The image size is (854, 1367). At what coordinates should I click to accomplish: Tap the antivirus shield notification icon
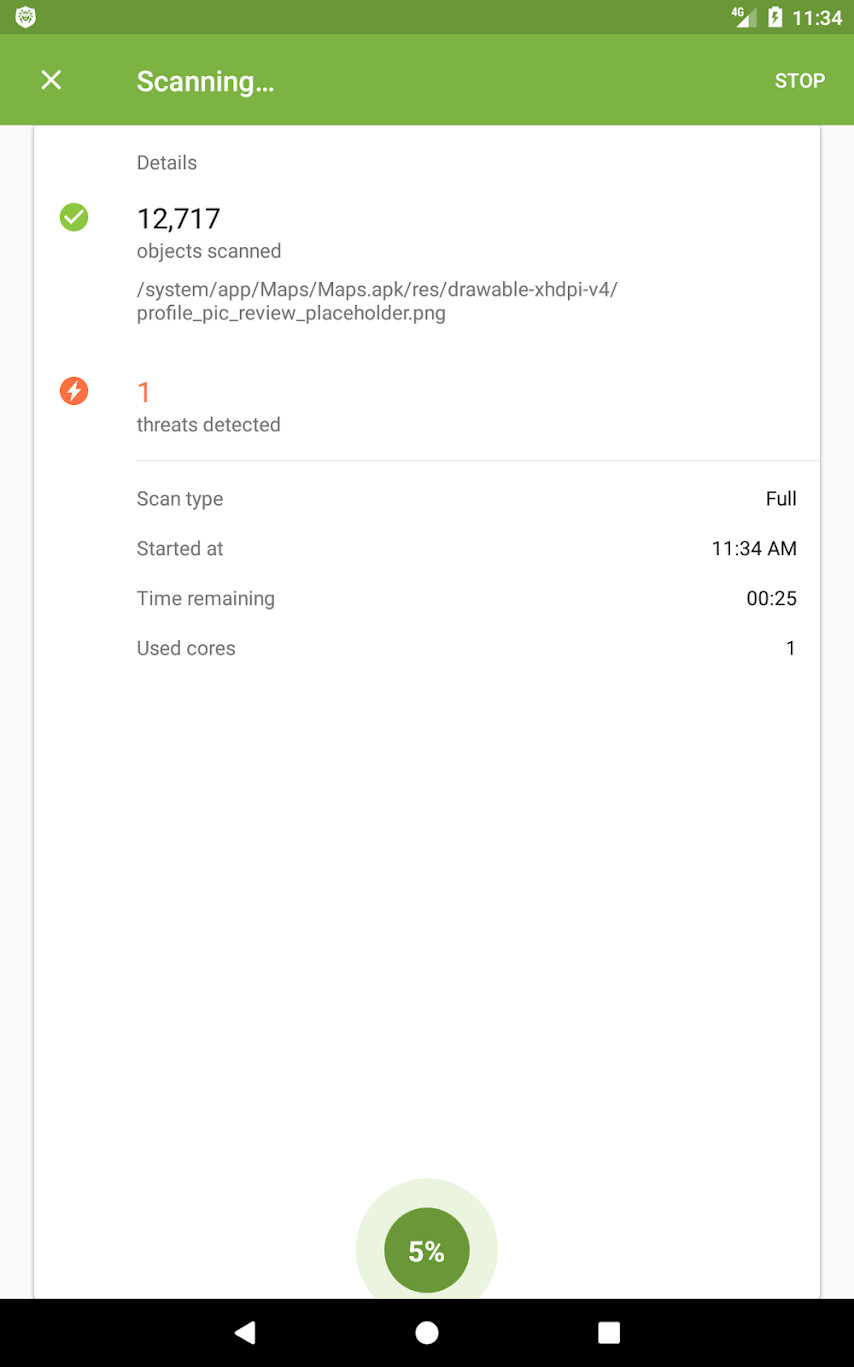pos(26,17)
